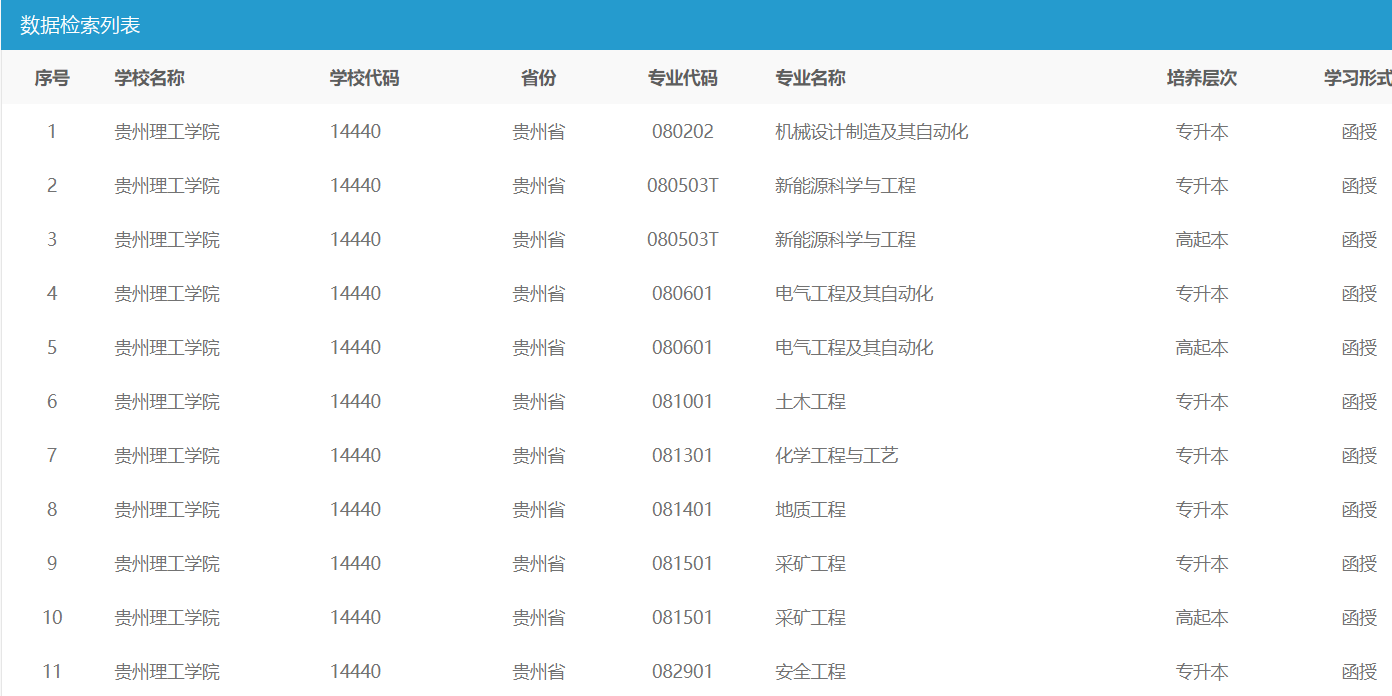
Task: Click 贵州理工学院 in row 11
Action: click(x=167, y=672)
